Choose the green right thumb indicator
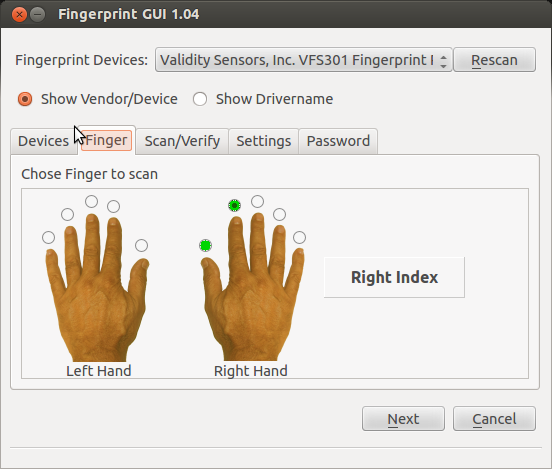Image resolution: width=552 pixels, height=469 pixels. click(x=205, y=245)
